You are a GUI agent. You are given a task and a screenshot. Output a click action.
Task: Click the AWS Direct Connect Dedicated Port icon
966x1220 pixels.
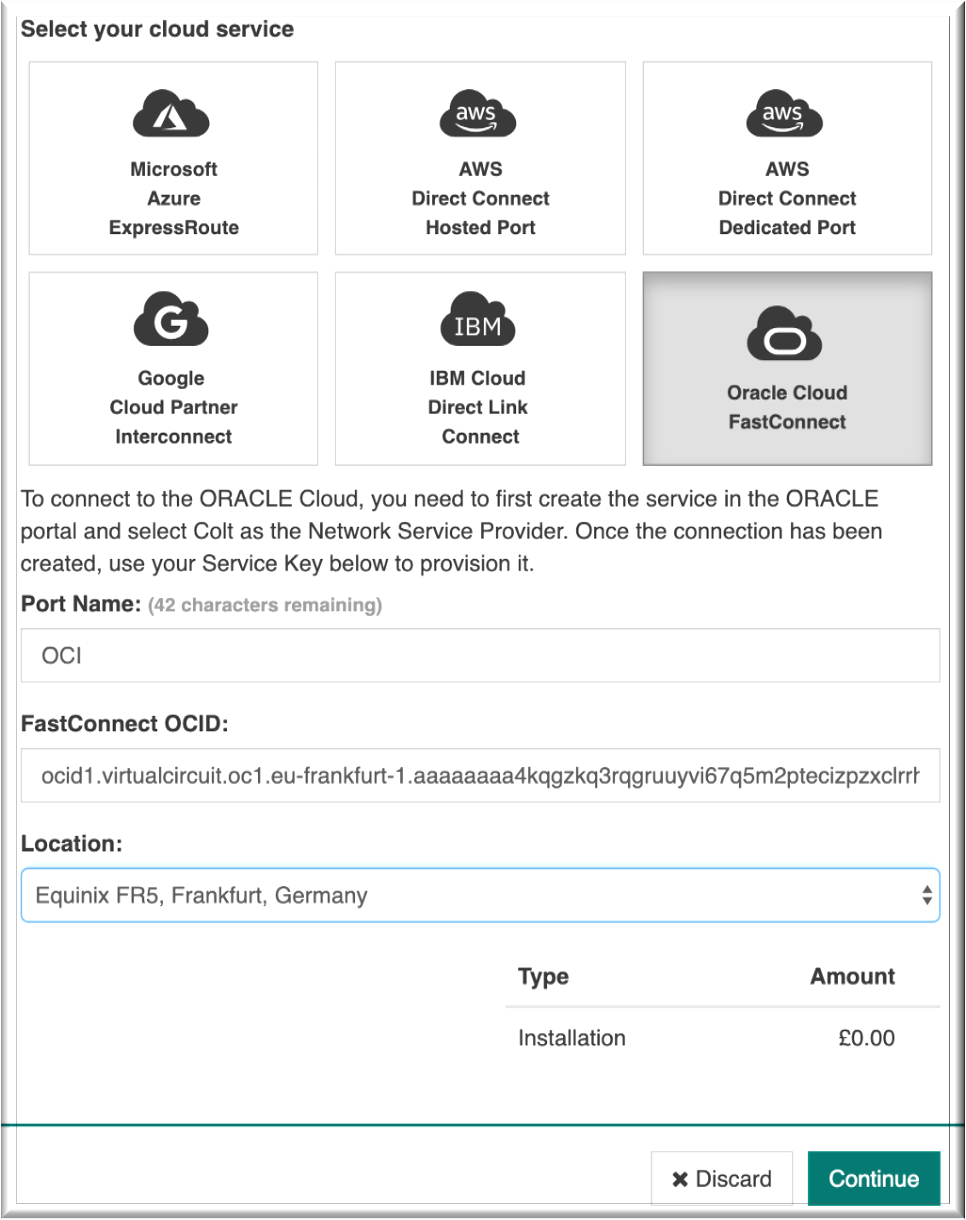786,113
